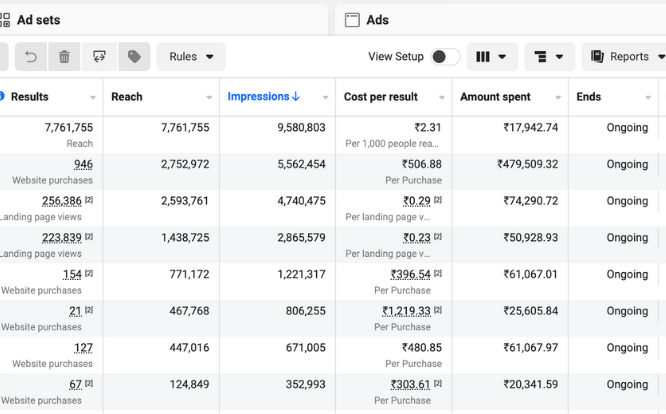Viewport: 666px width, 414px height.
Task: Toggle the View Setup switch
Action: [x=445, y=57]
